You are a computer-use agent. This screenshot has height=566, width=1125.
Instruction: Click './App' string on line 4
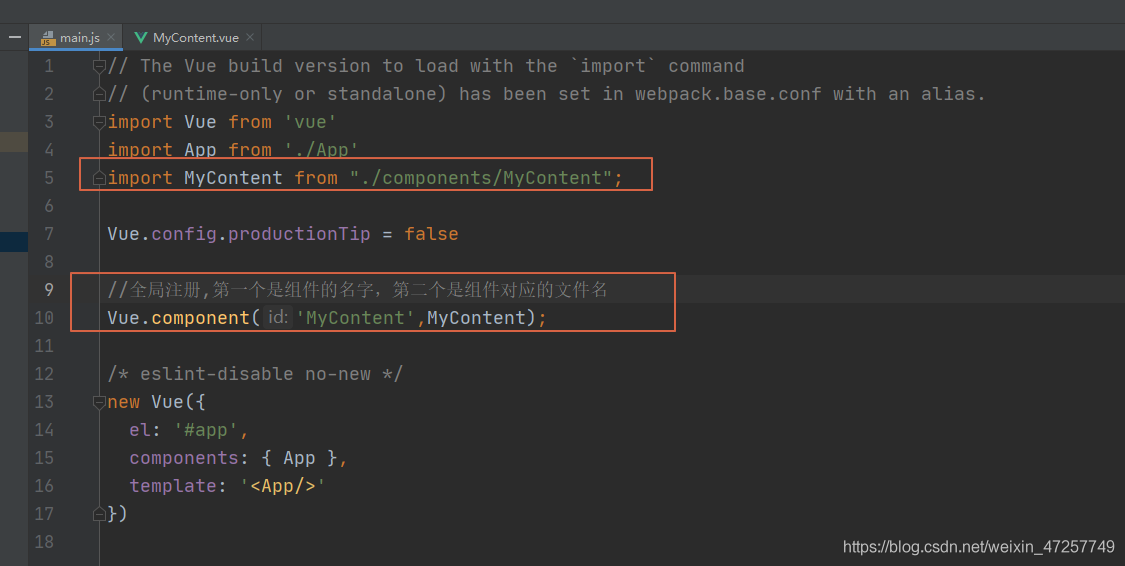point(321,150)
